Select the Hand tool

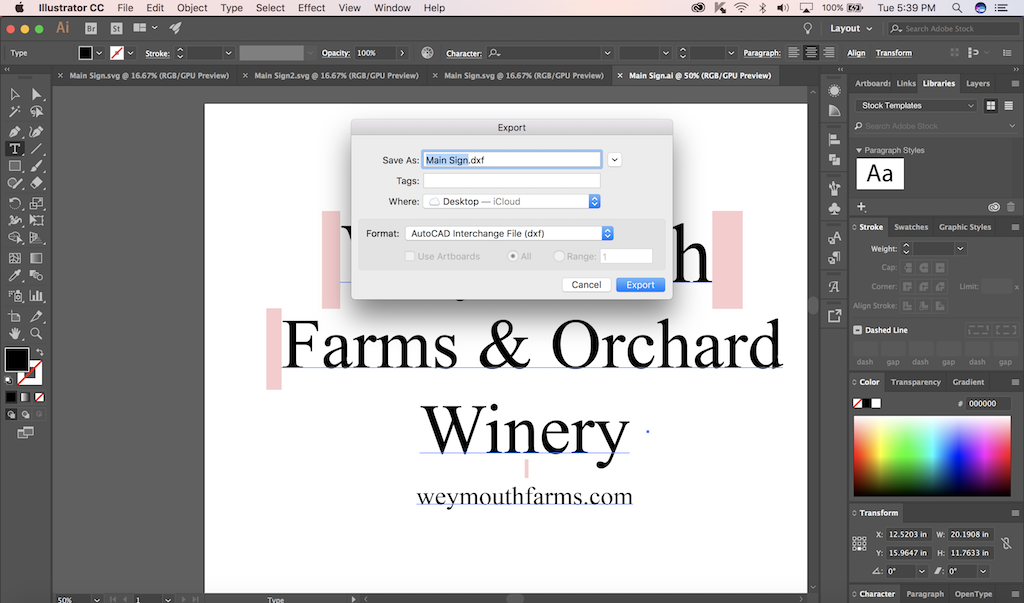(14, 334)
